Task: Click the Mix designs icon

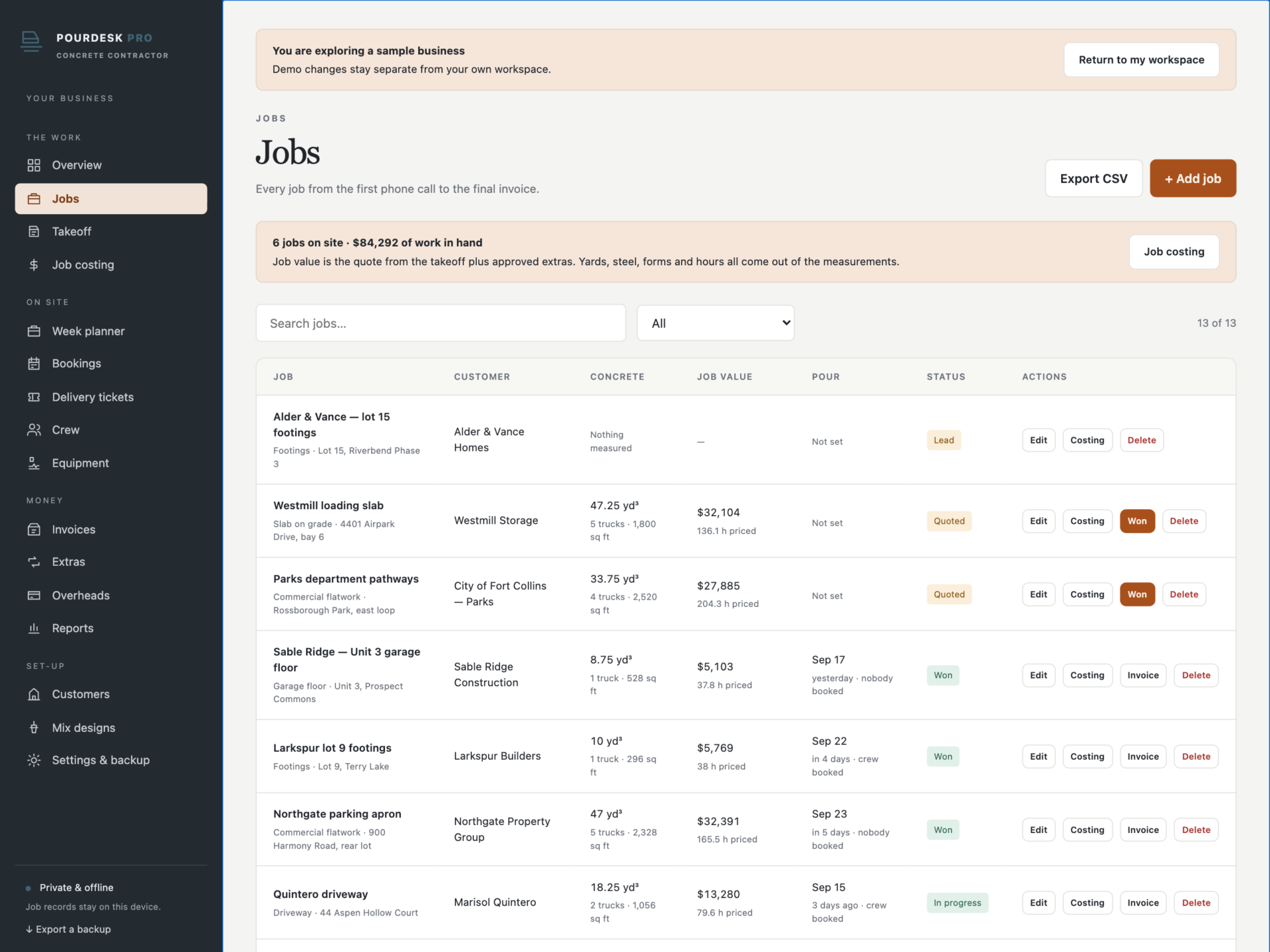Action: pos(34,728)
